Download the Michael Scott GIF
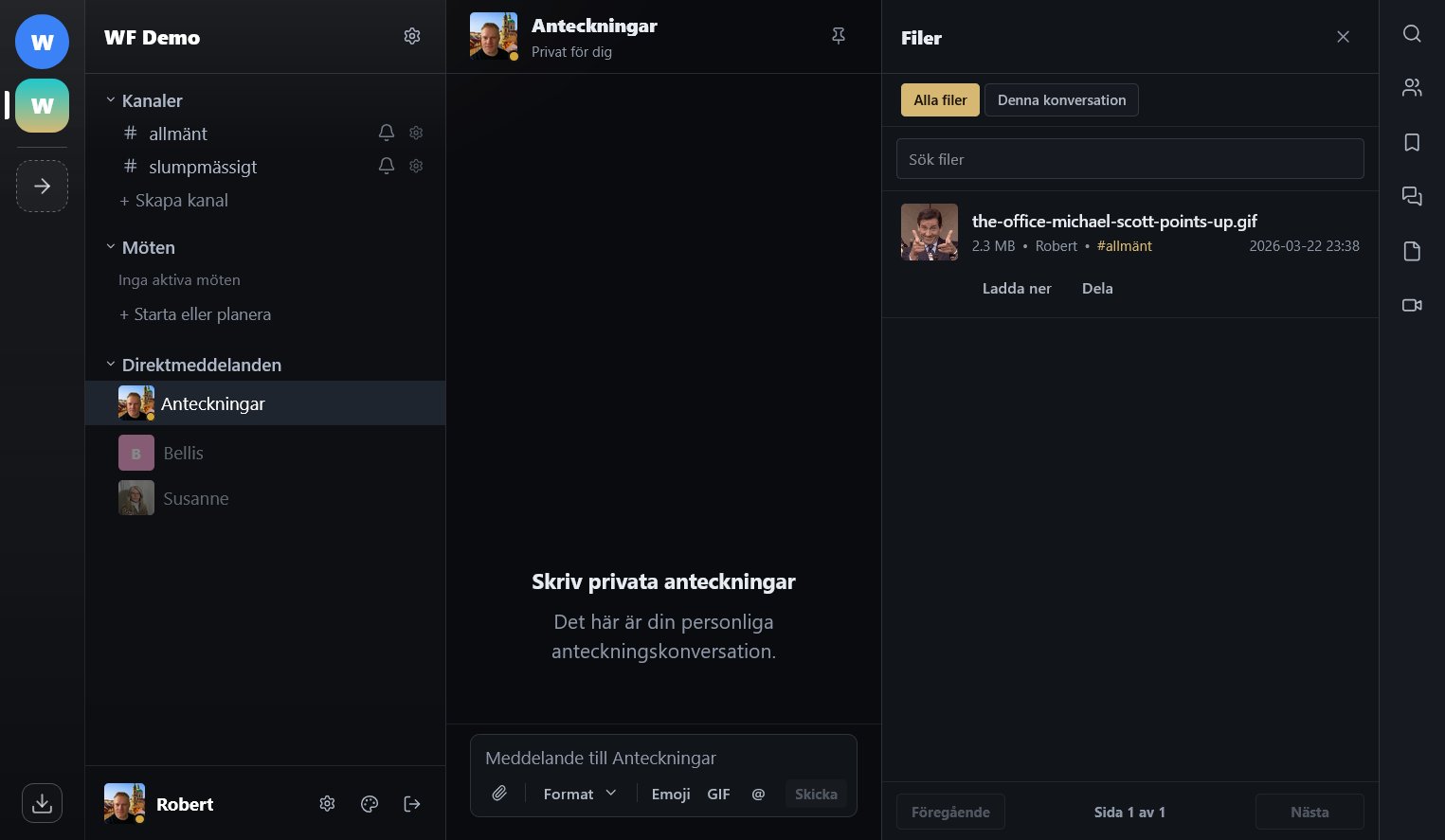Image resolution: width=1445 pixels, height=840 pixels. [x=1017, y=288]
